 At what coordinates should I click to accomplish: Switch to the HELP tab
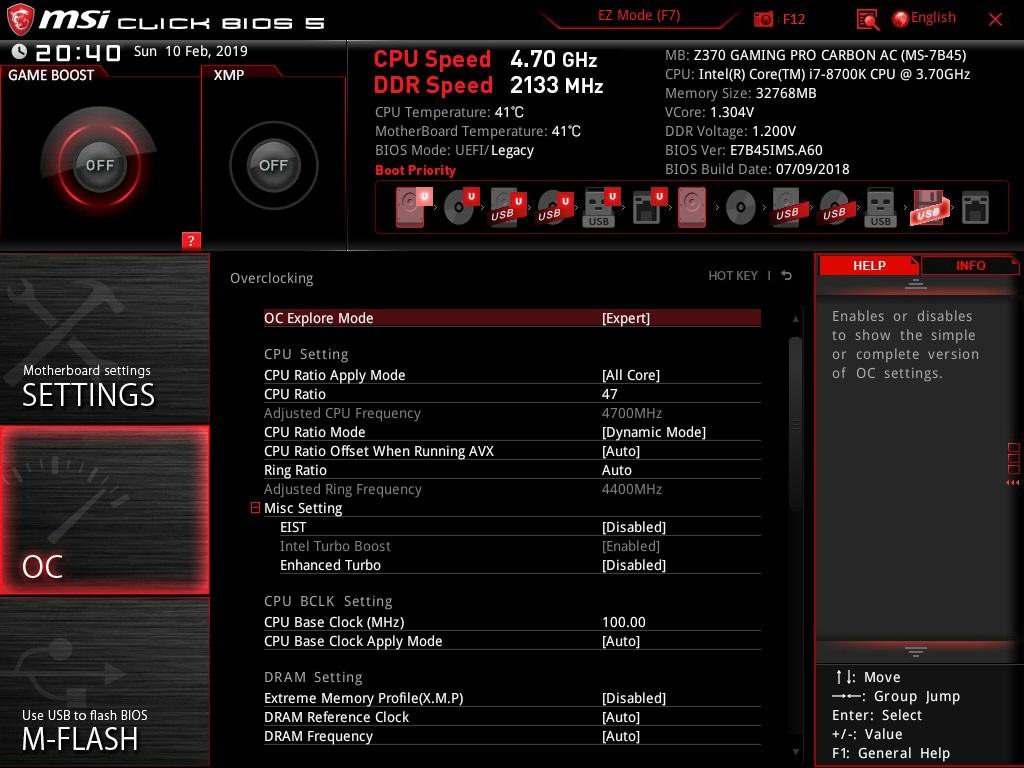pos(869,265)
